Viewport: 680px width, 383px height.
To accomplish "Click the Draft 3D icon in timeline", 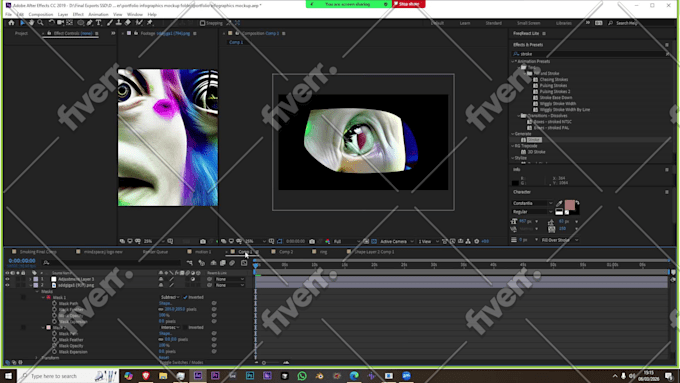I will point(202,263).
